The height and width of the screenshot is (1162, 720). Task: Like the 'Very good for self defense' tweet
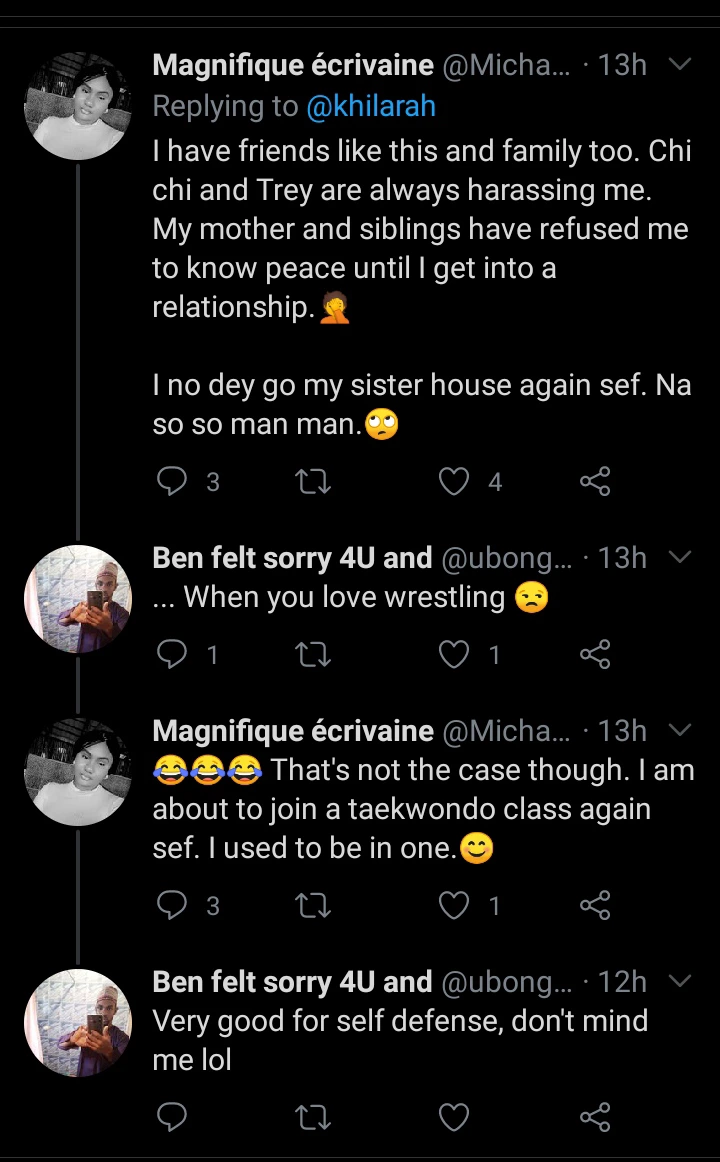click(x=455, y=1116)
